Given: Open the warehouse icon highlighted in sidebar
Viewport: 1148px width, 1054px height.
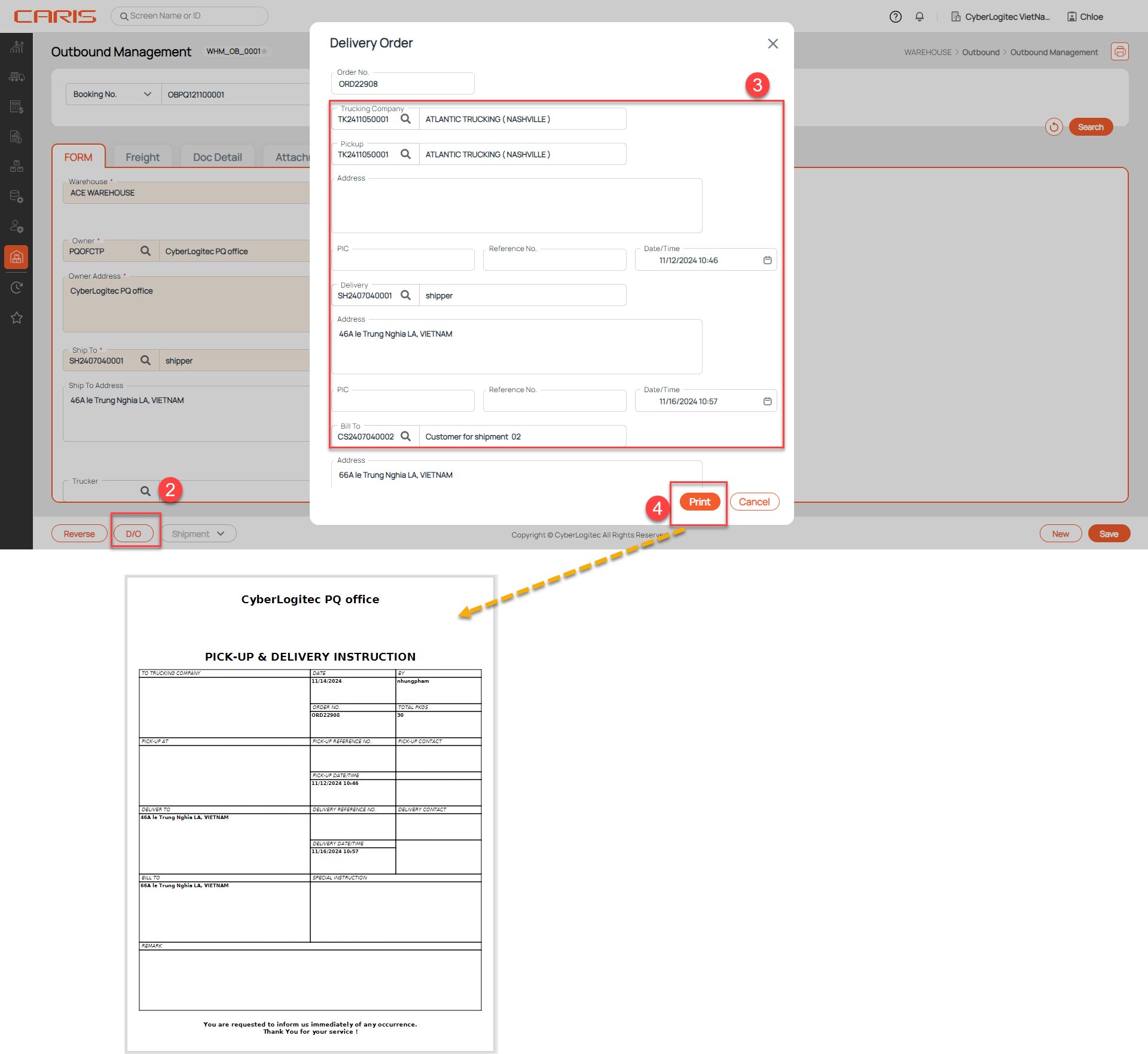Looking at the screenshot, I should [17, 257].
